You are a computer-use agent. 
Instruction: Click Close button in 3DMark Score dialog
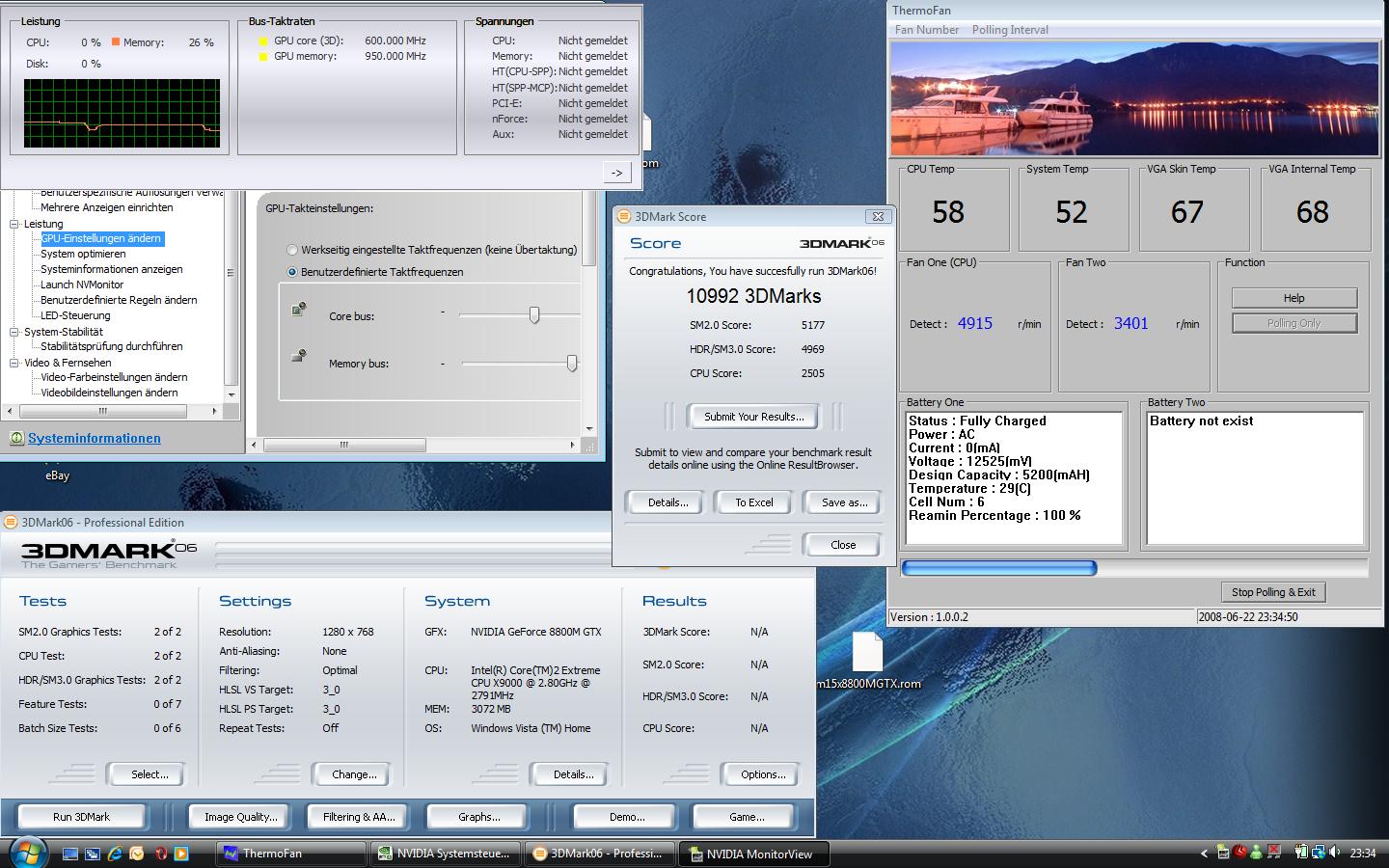[x=842, y=545]
